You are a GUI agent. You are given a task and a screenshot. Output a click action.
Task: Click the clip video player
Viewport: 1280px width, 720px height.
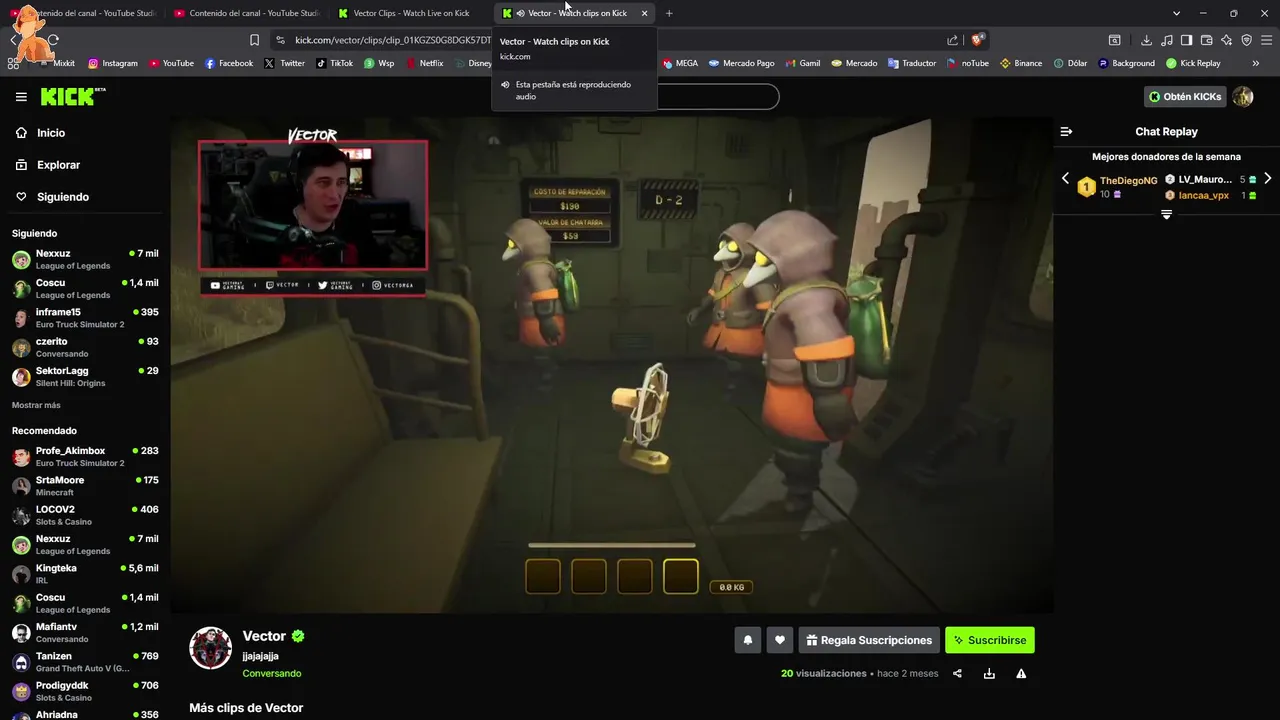point(611,365)
